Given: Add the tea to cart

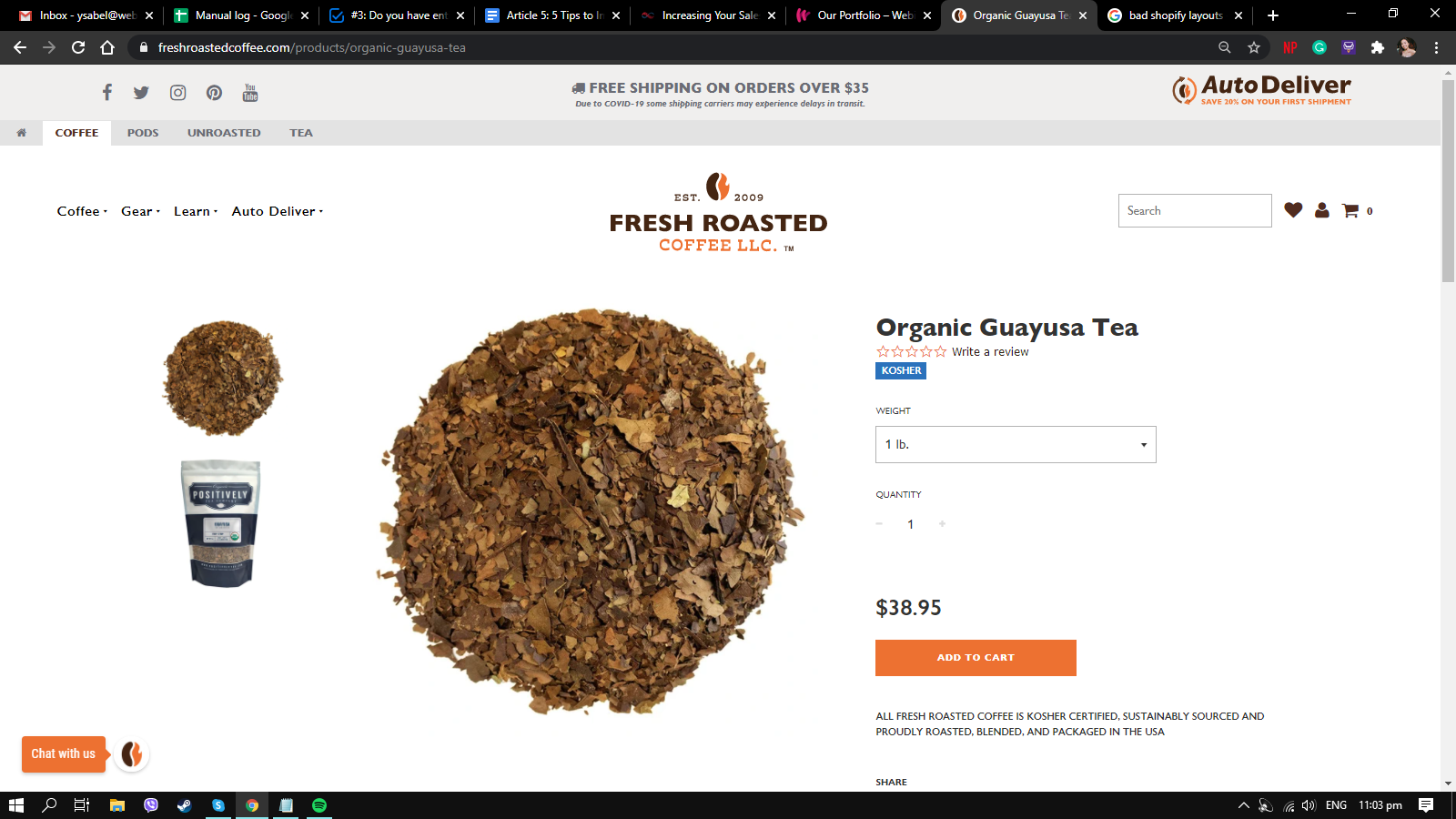Looking at the screenshot, I should (x=976, y=658).
